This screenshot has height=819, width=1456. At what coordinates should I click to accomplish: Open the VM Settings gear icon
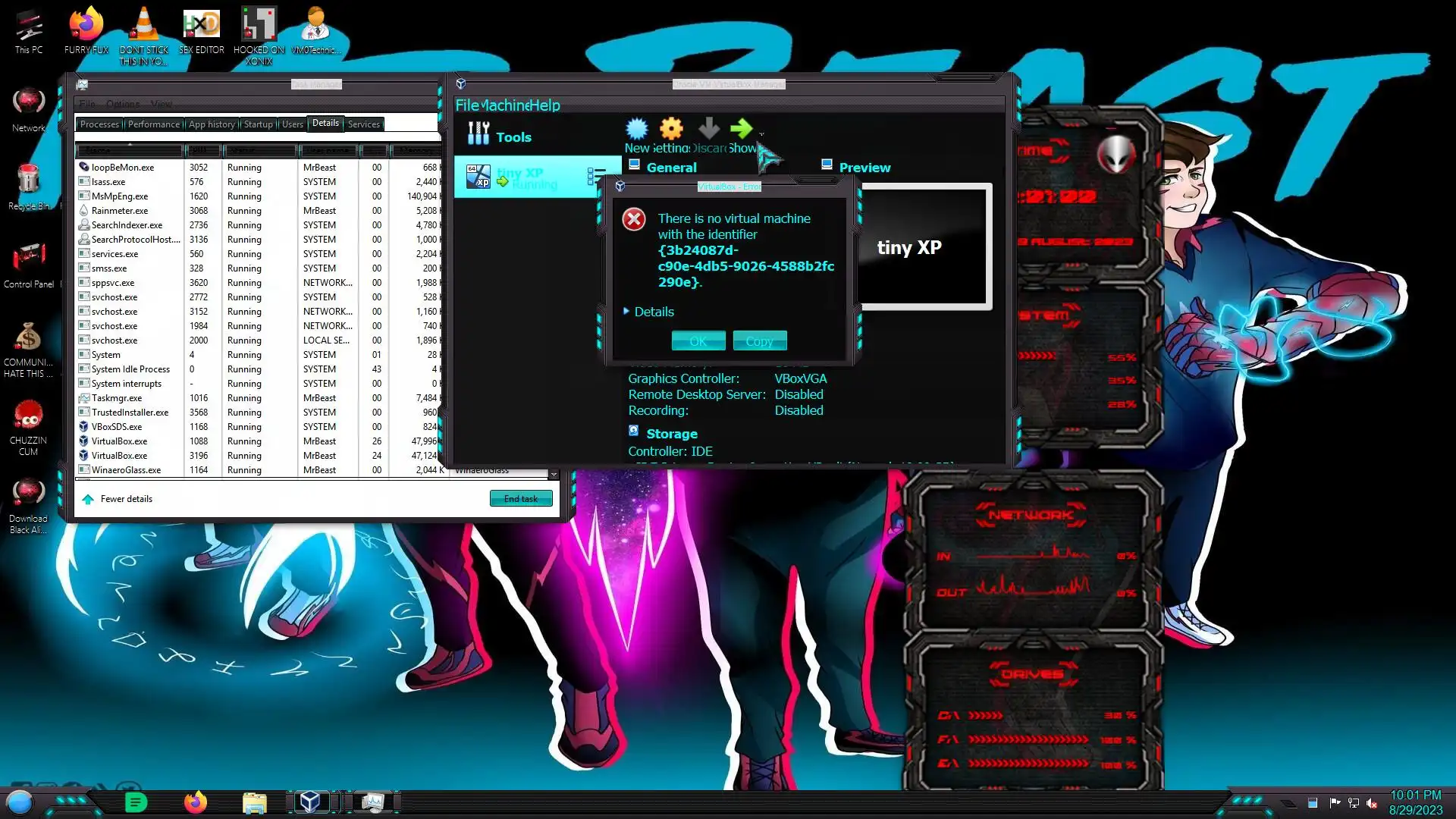click(671, 129)
